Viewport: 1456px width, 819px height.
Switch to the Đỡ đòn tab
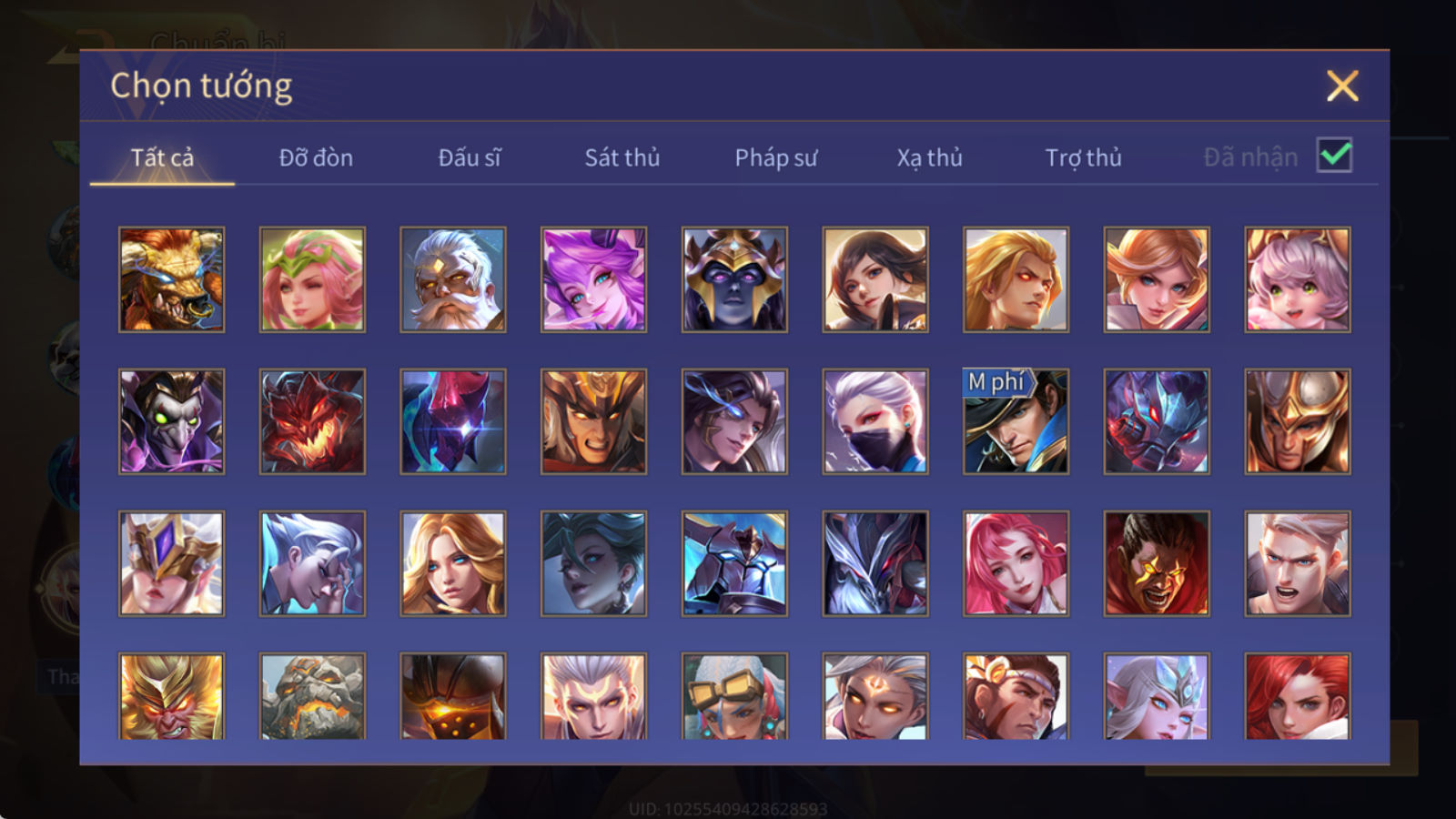tap(316, 157)
